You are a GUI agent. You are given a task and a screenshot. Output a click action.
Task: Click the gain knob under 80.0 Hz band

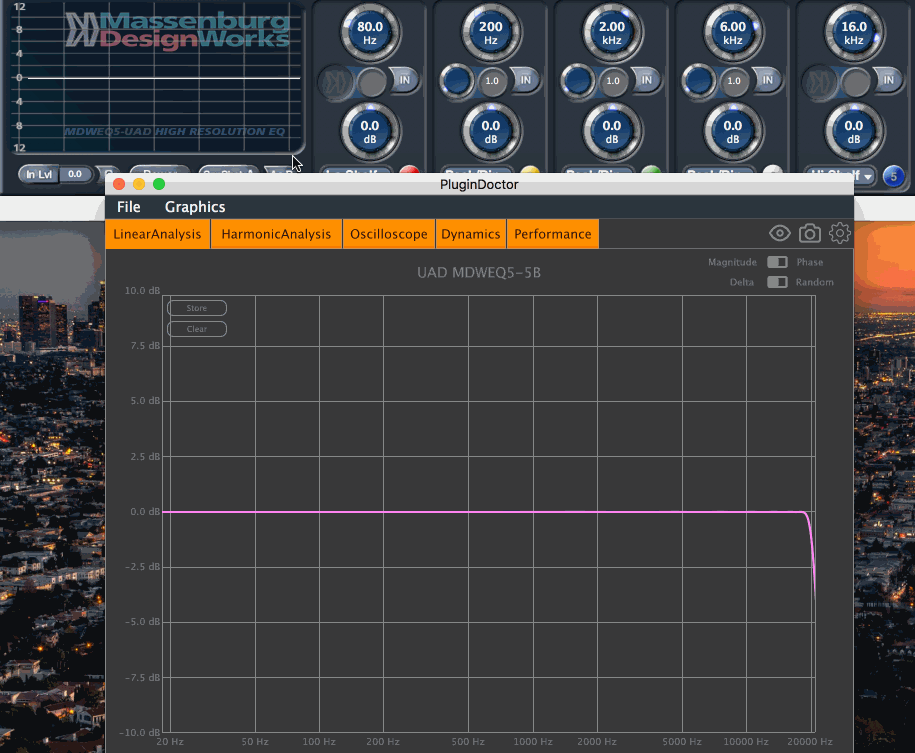point(370,132)
